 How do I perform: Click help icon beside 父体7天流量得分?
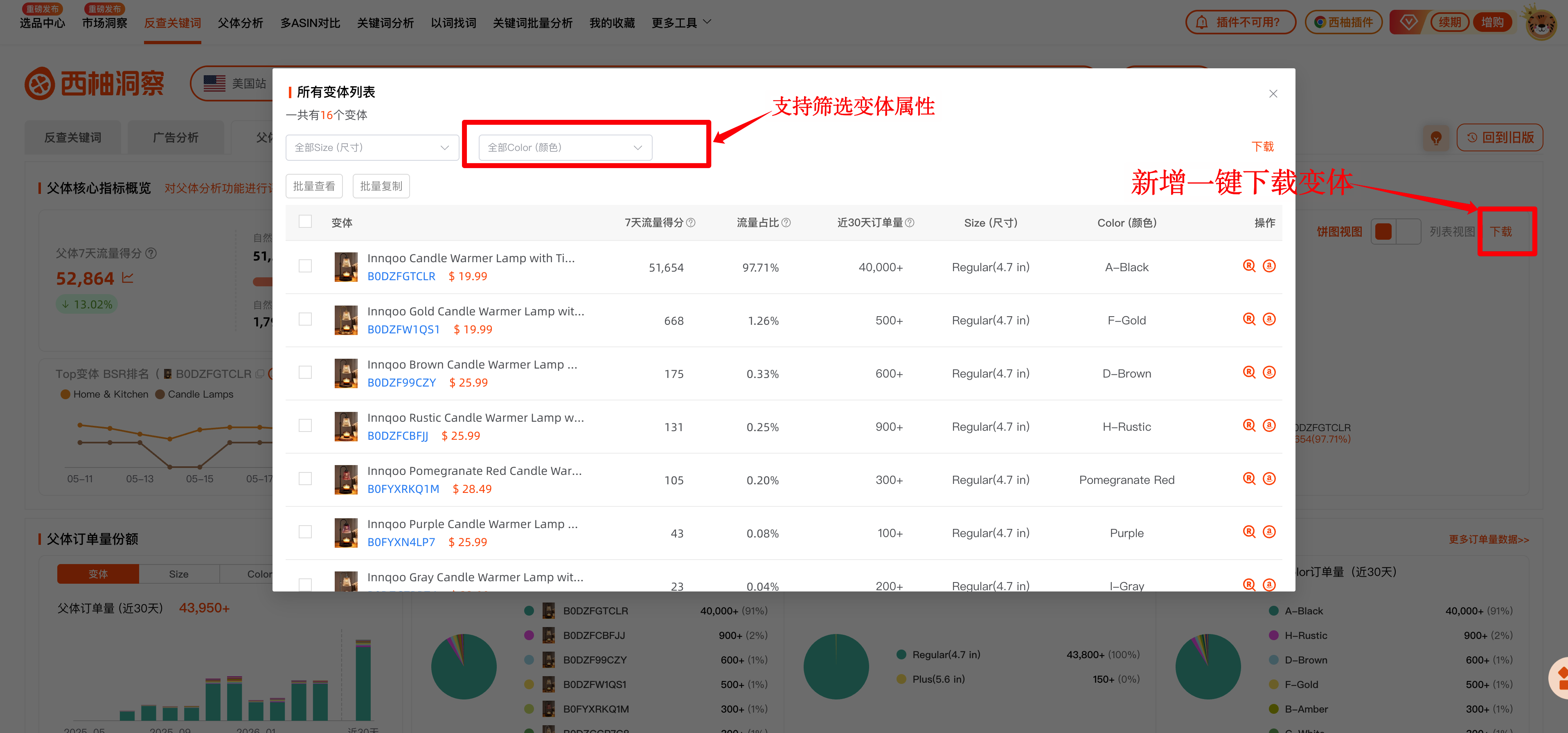pos(151,253)
